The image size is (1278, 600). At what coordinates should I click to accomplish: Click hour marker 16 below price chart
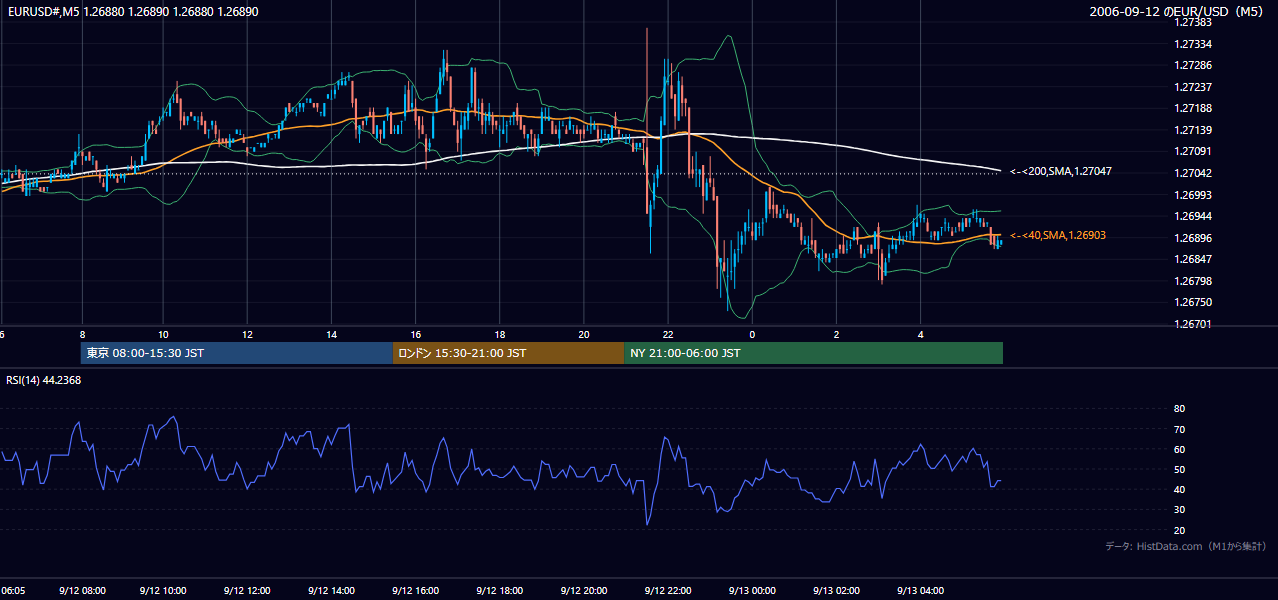415,335
